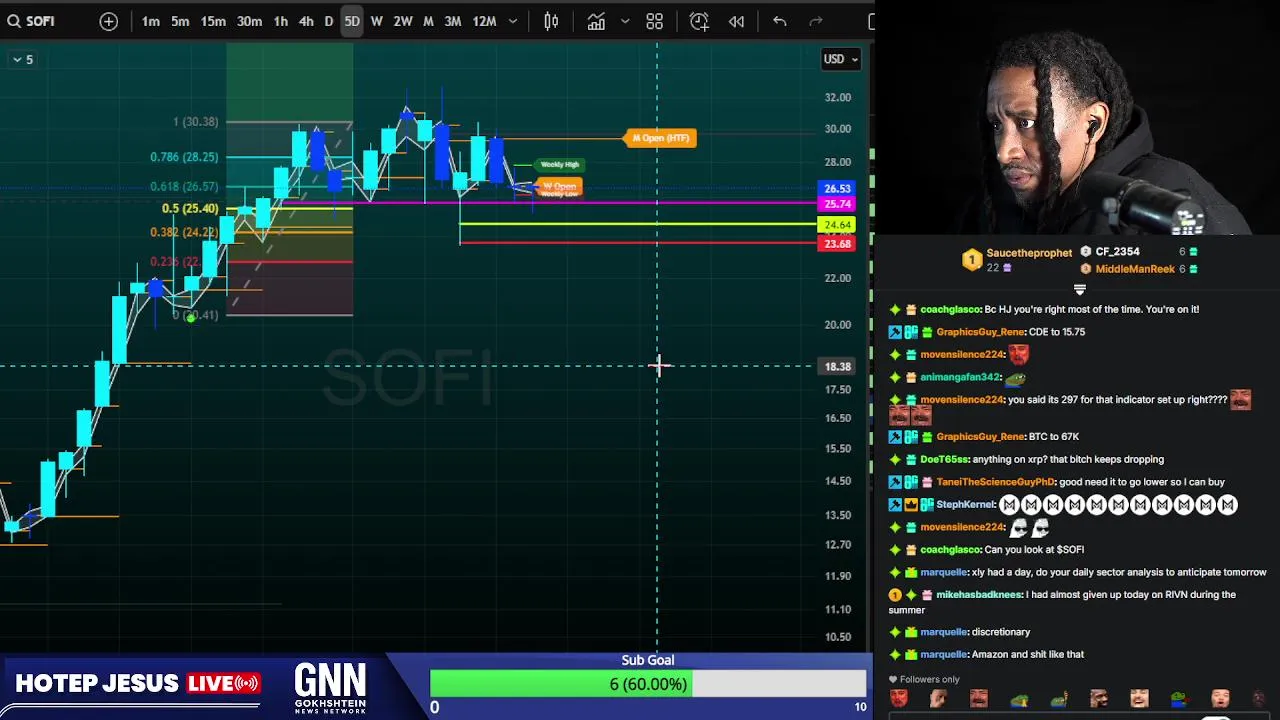This screenshot has width=1280, height=720.
Task: Click the first red-face emote in emote row
Action: tap(899, 699)
